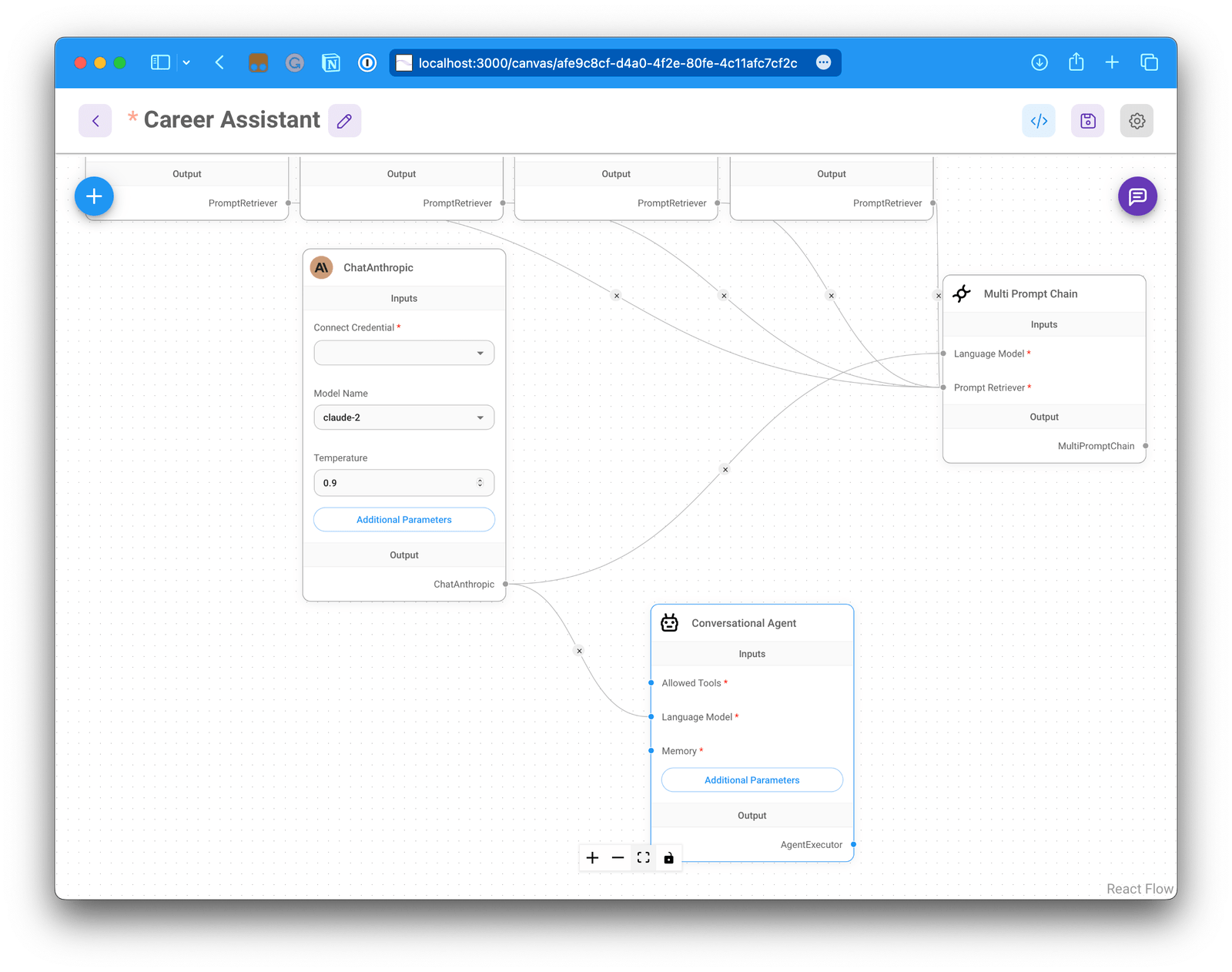
Task: Zoom out on the canvas
Action: (618, 857)
